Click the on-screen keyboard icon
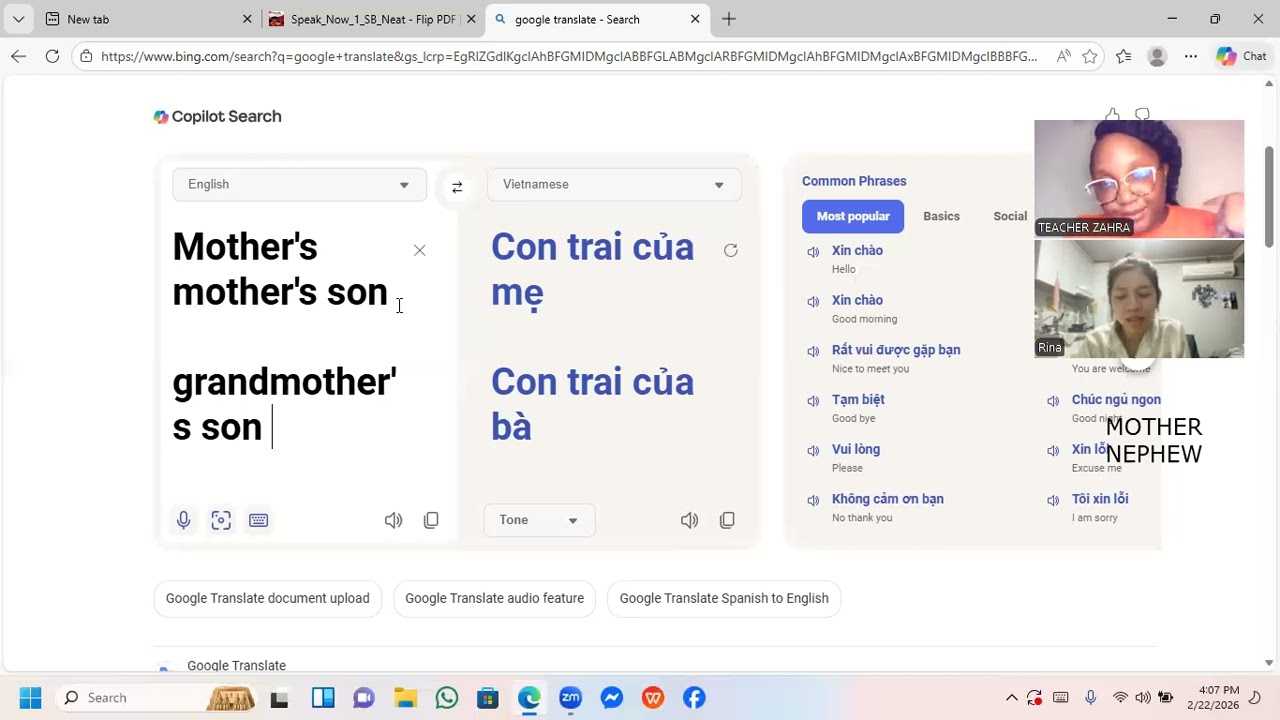Viewport: 1280px width, 720px height. (x=258, y=520)
